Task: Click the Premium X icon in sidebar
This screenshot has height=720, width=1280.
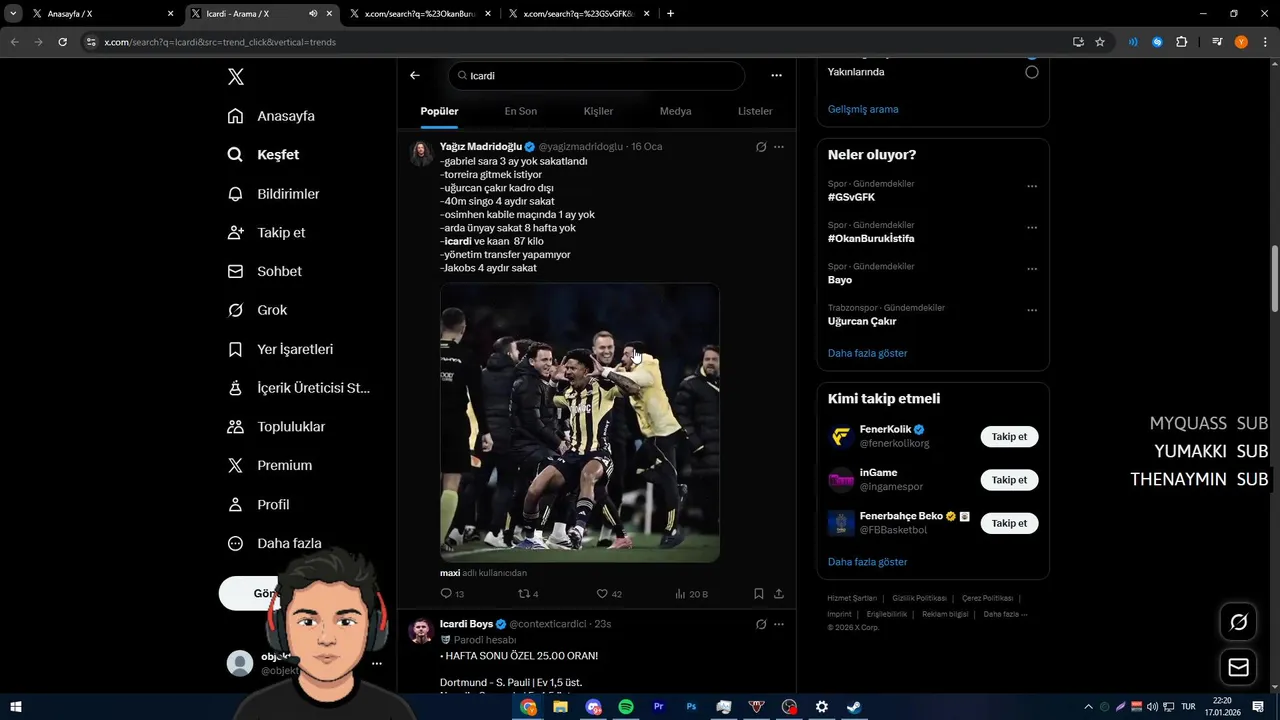Action: 235,465
